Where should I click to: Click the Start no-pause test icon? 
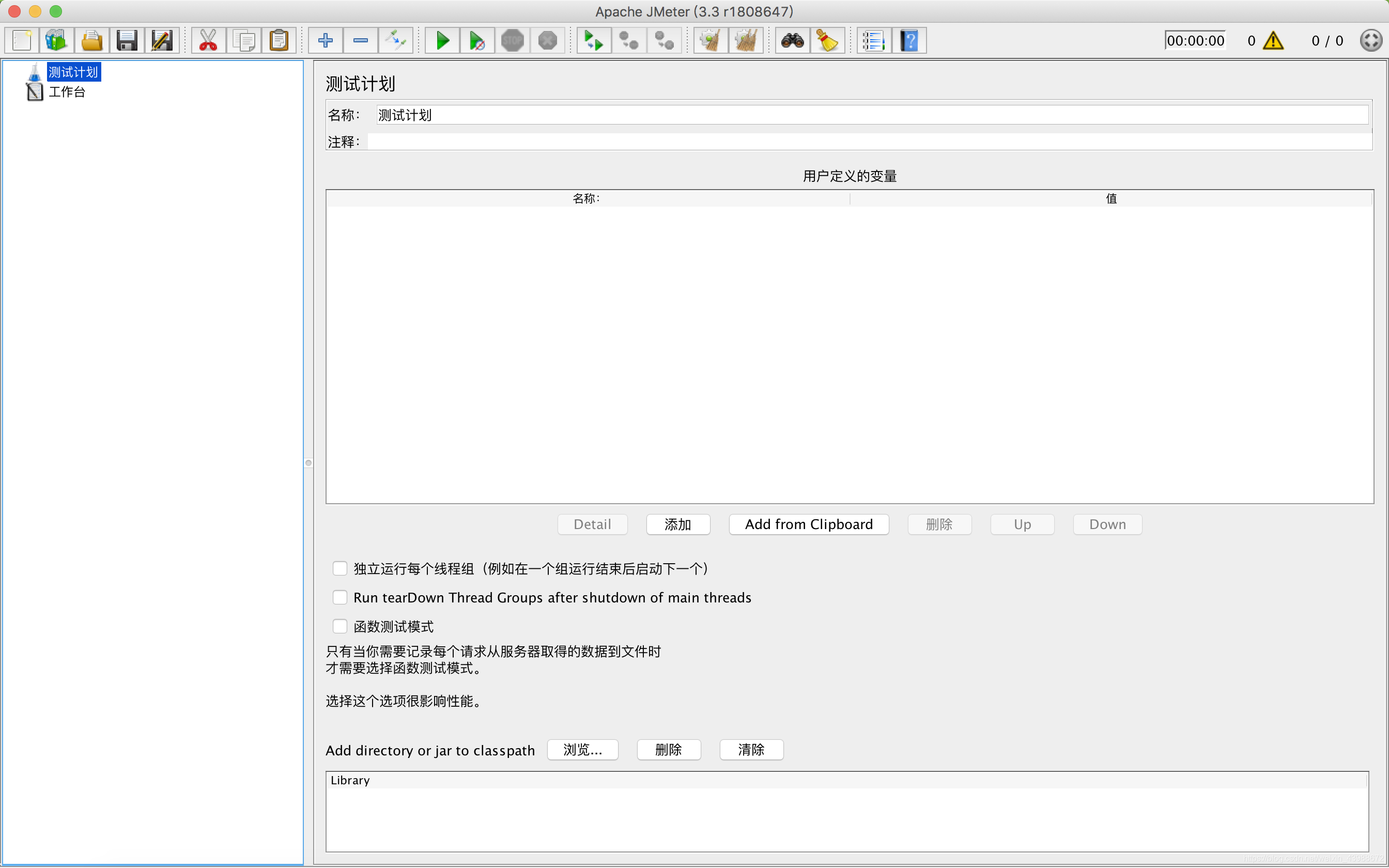pyautogui.click(x=477, y=40)
